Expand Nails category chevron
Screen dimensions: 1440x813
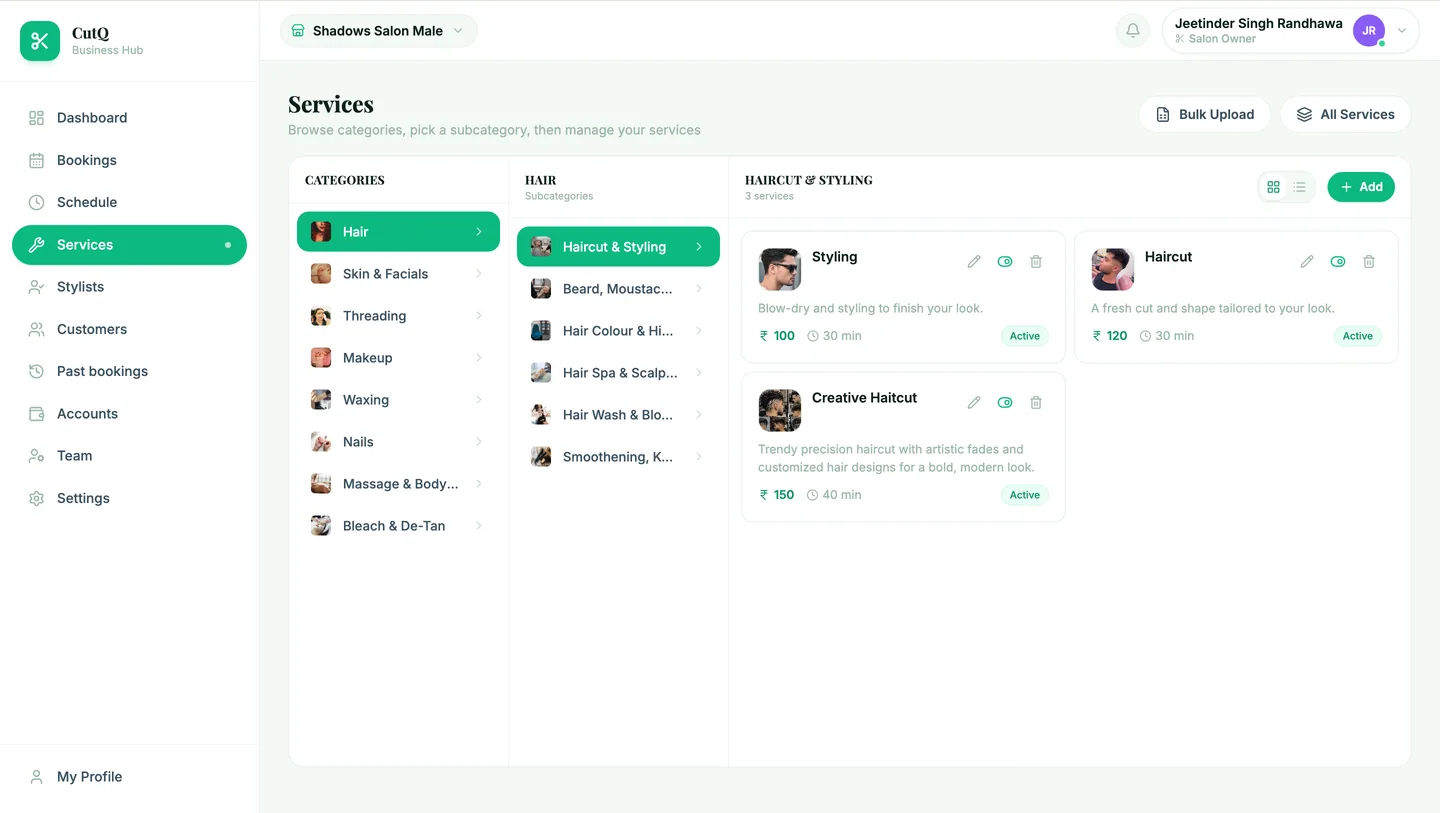coord(479,442)
